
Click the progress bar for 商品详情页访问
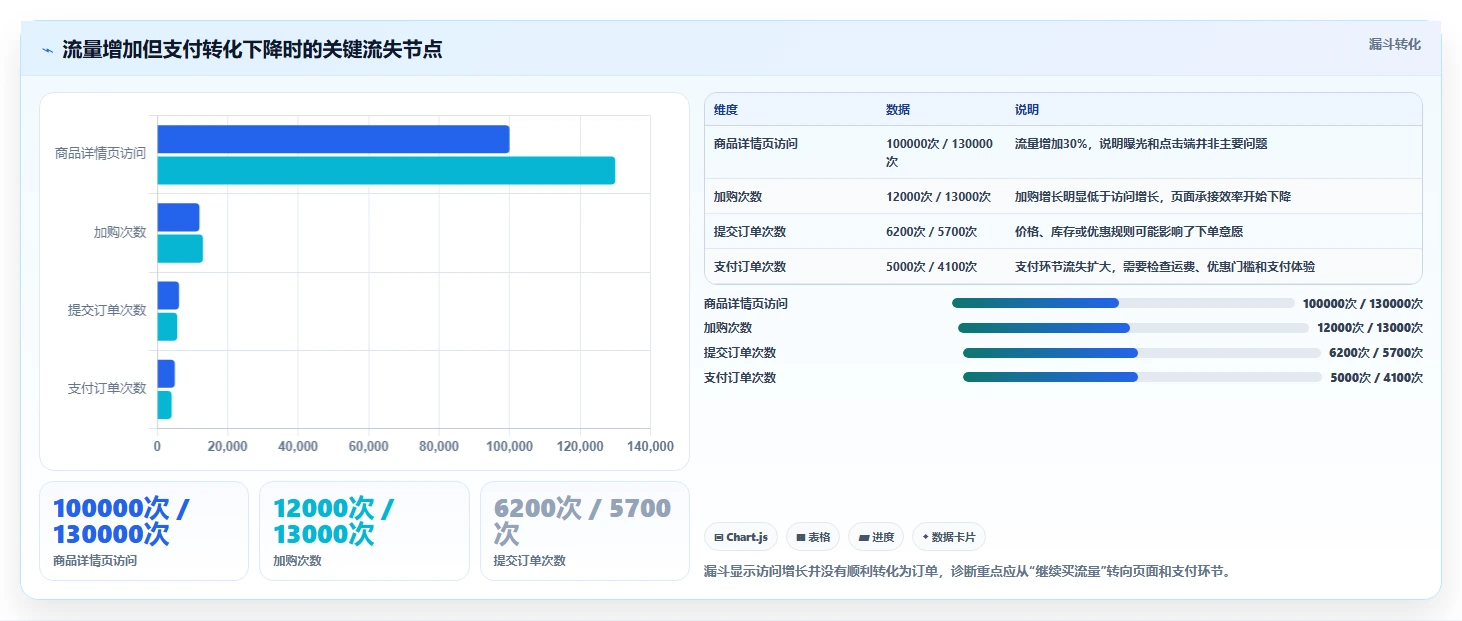[x=1123, y=303]
